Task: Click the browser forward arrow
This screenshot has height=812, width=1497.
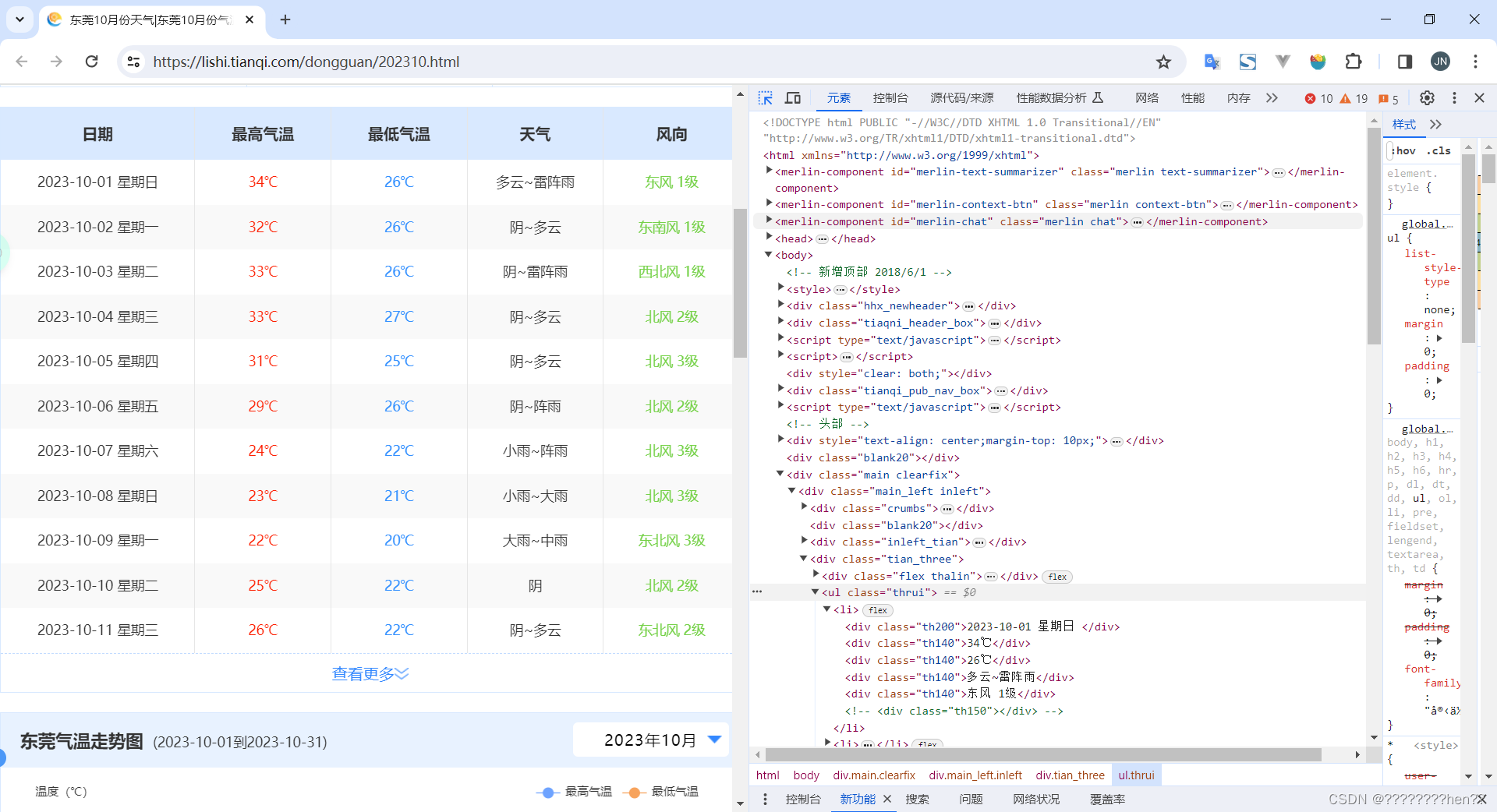Action: [56, 62]
